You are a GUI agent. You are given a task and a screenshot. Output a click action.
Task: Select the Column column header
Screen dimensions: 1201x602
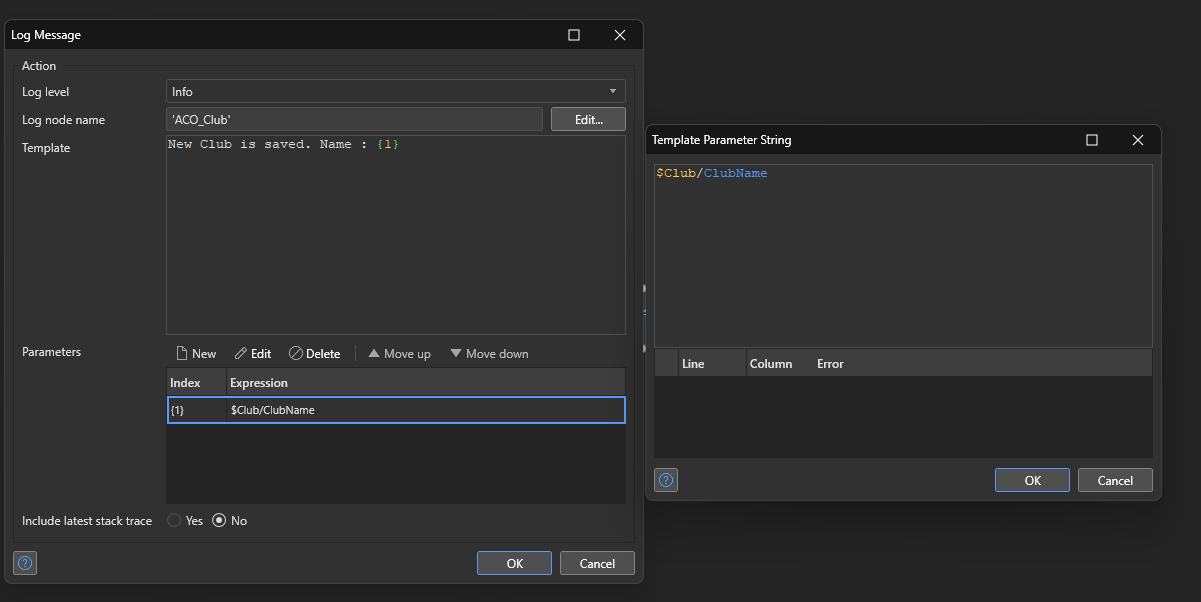pos(778,363)
